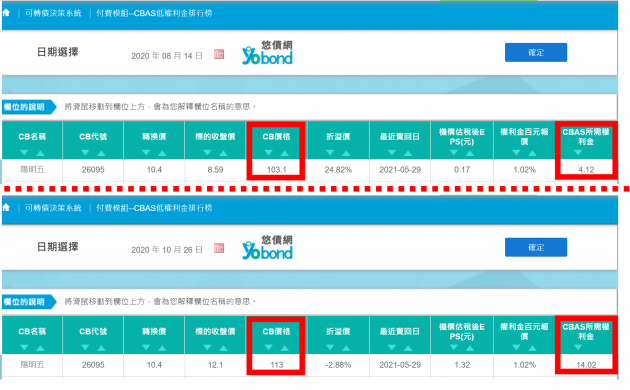
Task: Sort CB代號 ascending in the 10月26日 table
Action: [x=101, y=347]
